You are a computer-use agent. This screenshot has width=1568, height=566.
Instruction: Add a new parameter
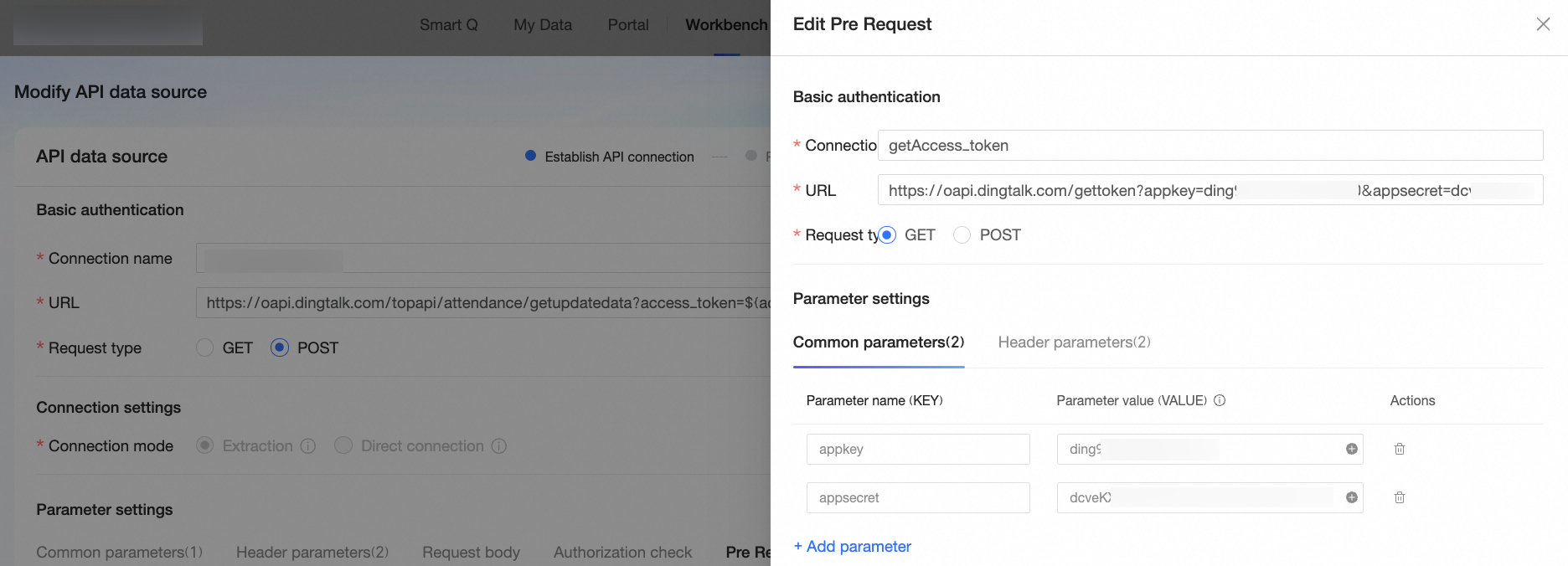[853, 547]
